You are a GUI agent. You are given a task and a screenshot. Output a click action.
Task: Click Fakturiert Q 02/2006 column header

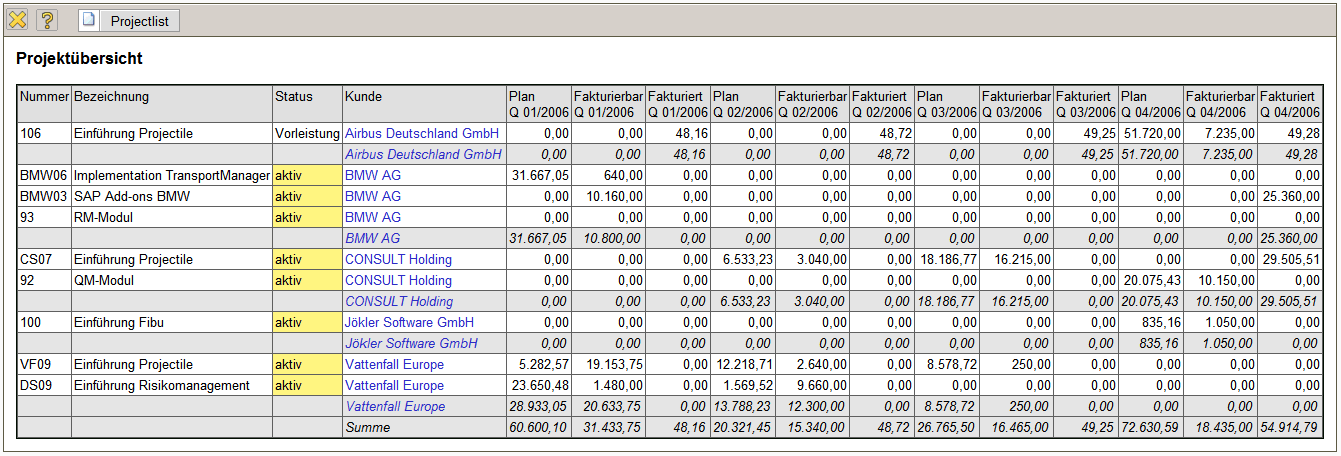tap(882, 105)
